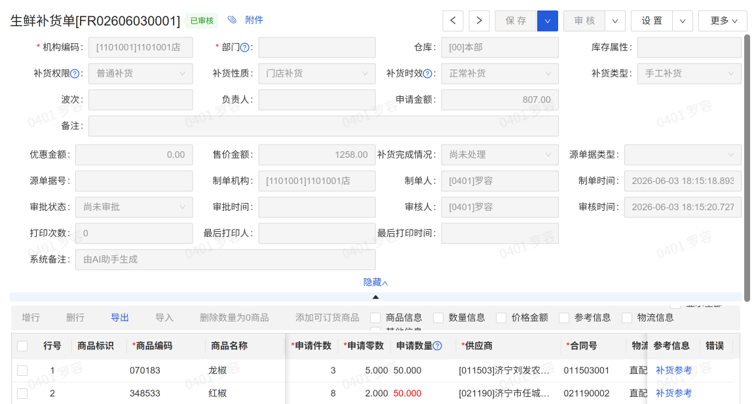This screenshot has height=404, width=756.
Task: Open 补货参考 link for row 龙椒
Action: click(x=674, y=370)
